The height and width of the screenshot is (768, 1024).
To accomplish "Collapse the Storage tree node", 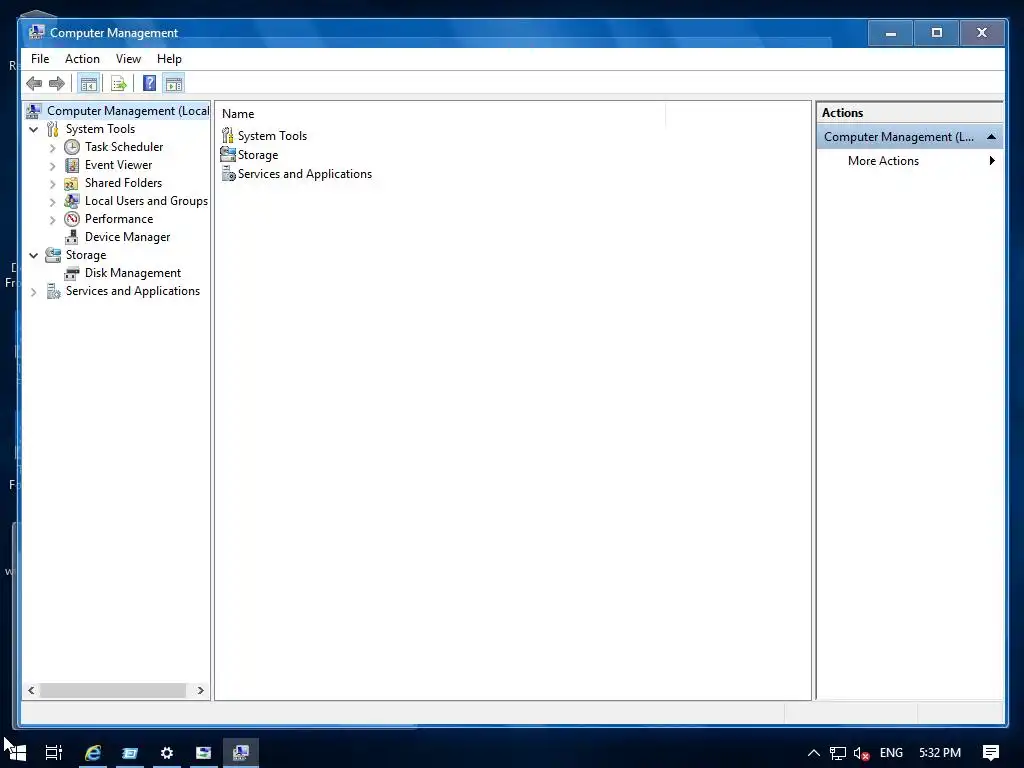I will point(34,255).
